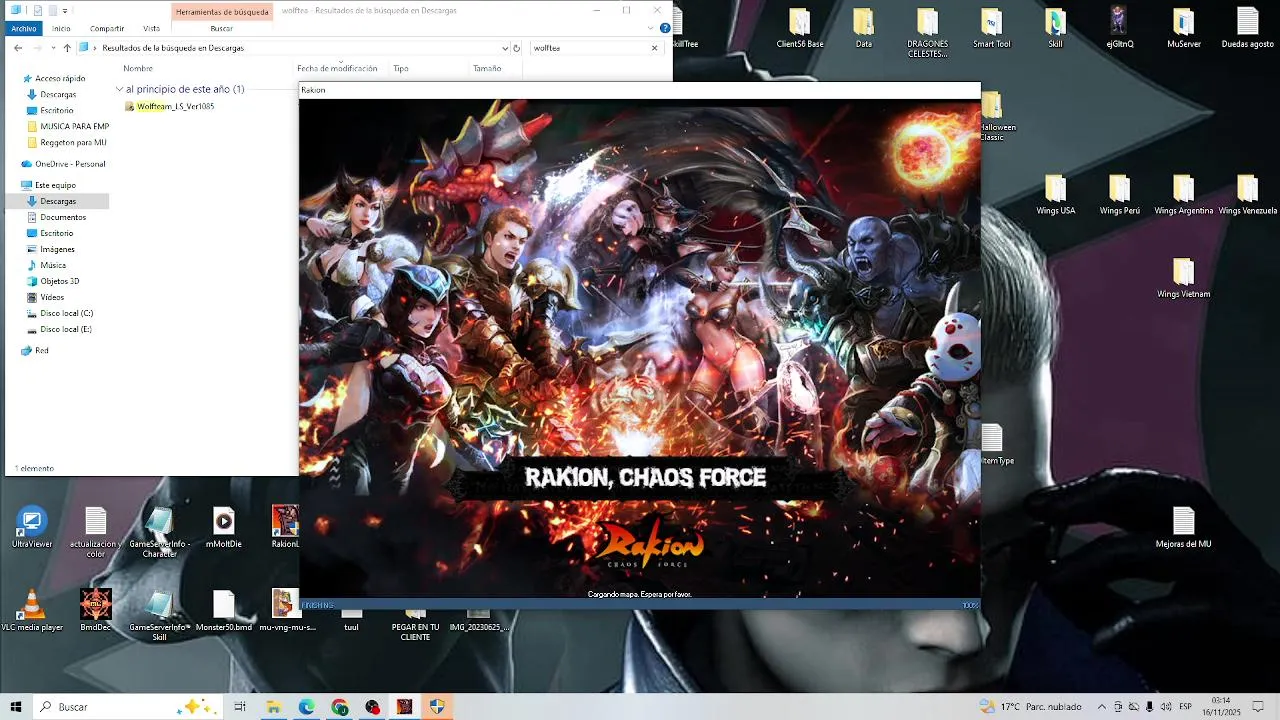Select the Wings USA folder
1280x720 pixels.
point(1056,195)
